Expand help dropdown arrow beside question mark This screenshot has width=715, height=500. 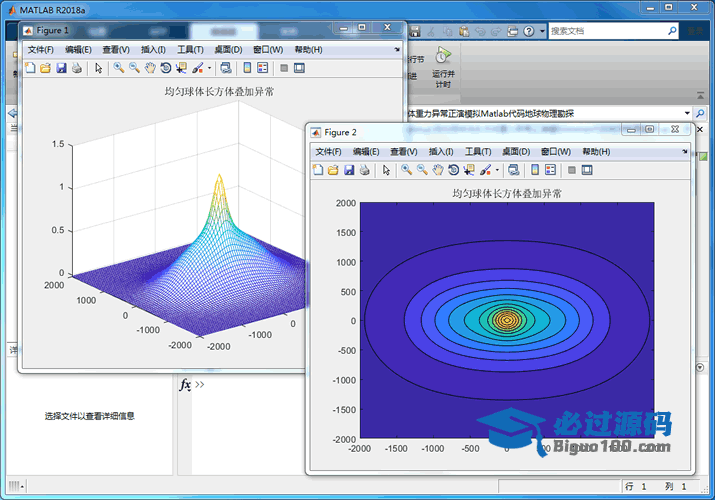(x=542, y=31)
